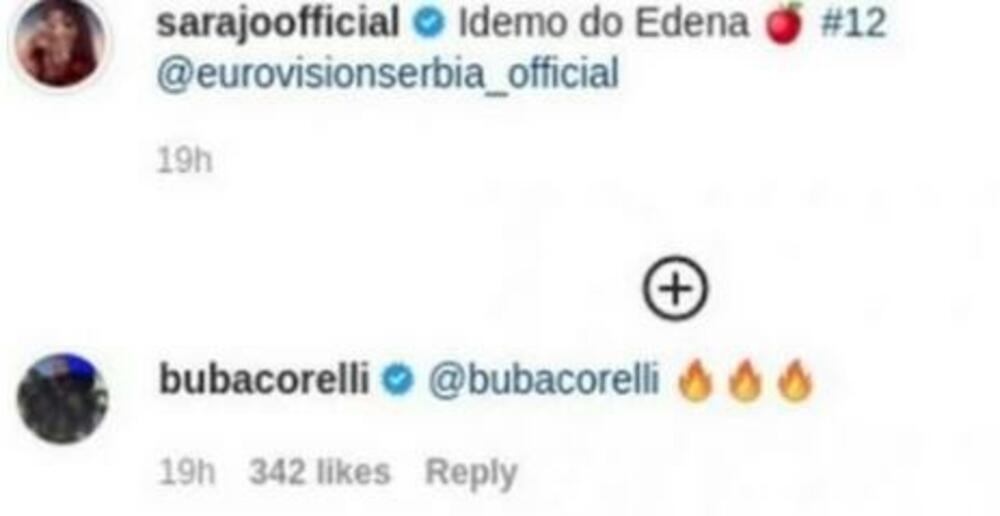Image resolution: width=1000 pixels, height=516 pixels.
Task: Follow the @eurovisionserbia_official mention
Action: pyautogui.click(x=388, y=74)
